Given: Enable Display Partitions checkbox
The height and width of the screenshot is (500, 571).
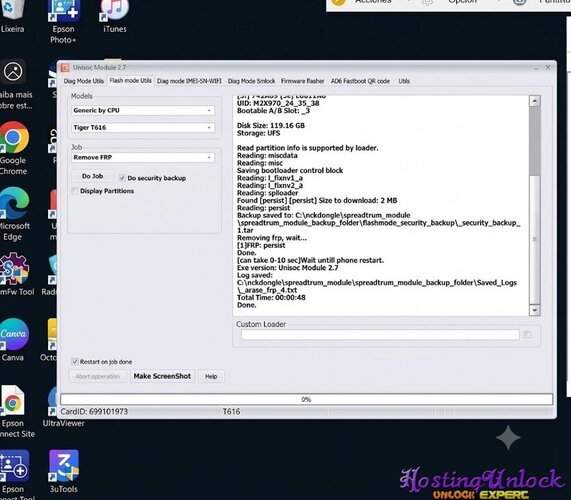Looking at the screenshot, I should [x=75, y=191].
